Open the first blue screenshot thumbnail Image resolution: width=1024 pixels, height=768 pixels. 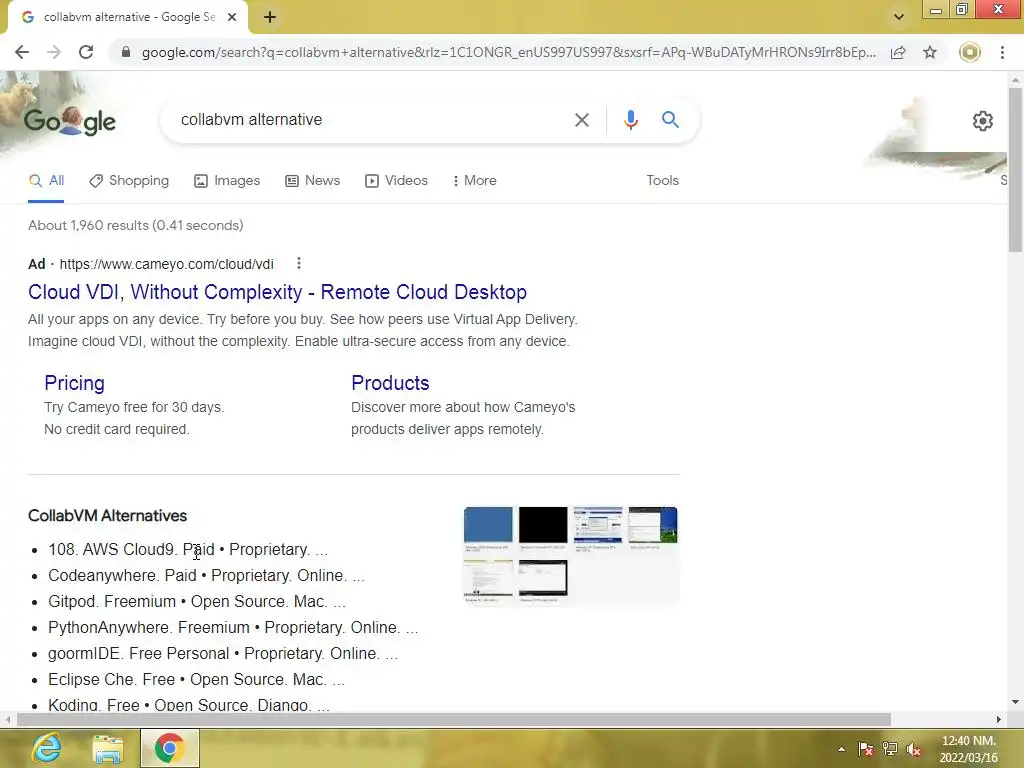(488, 524)
